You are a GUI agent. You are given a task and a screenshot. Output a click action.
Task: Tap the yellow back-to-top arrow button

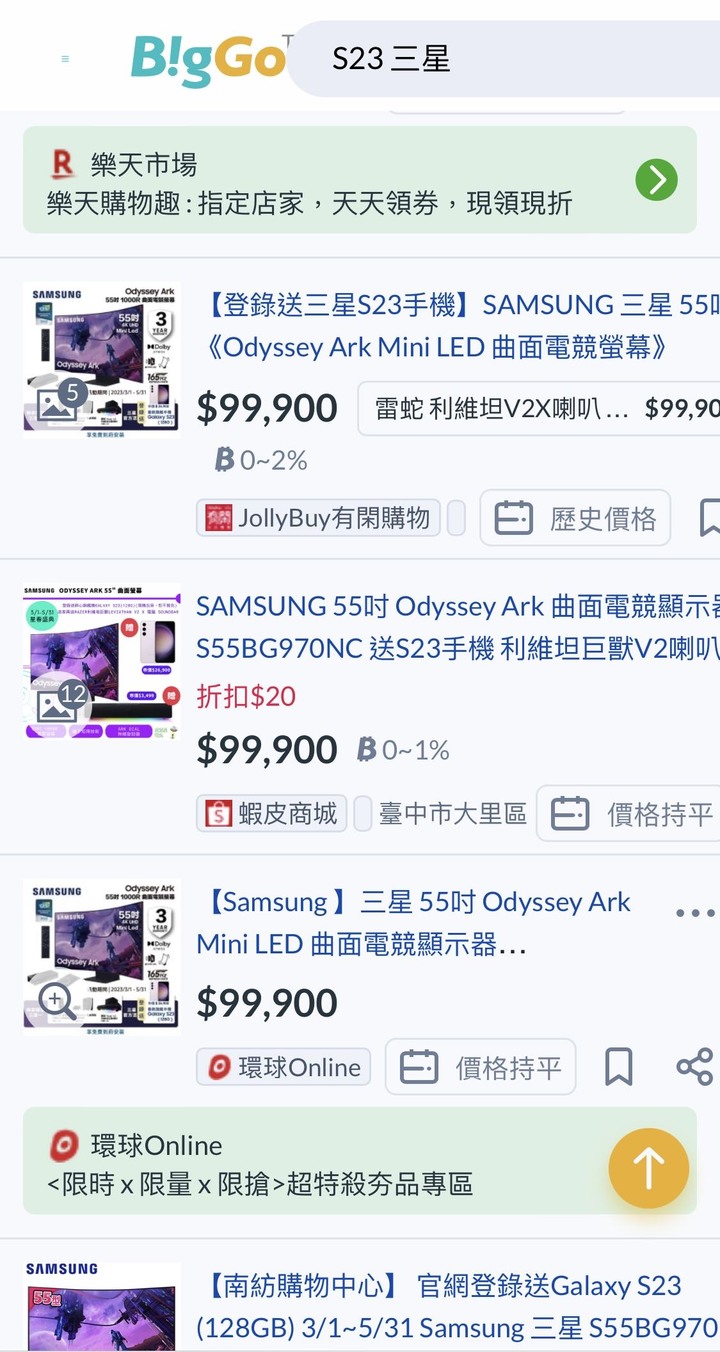click(649, 1168)
